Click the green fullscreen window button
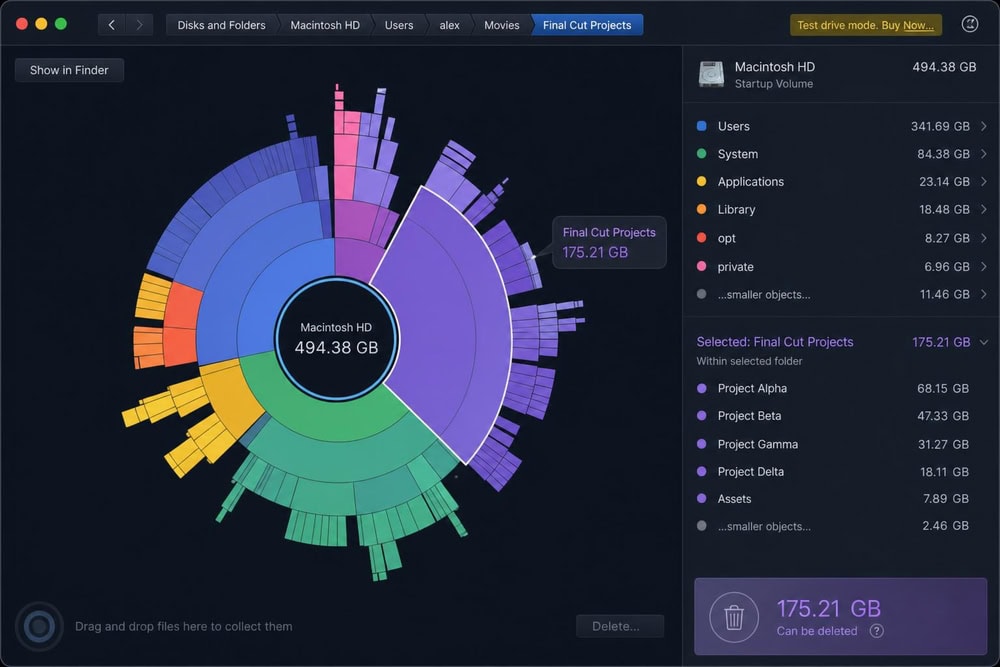Image resolution: width=1000 pixels, height=667 pixels. coord(61,24)
